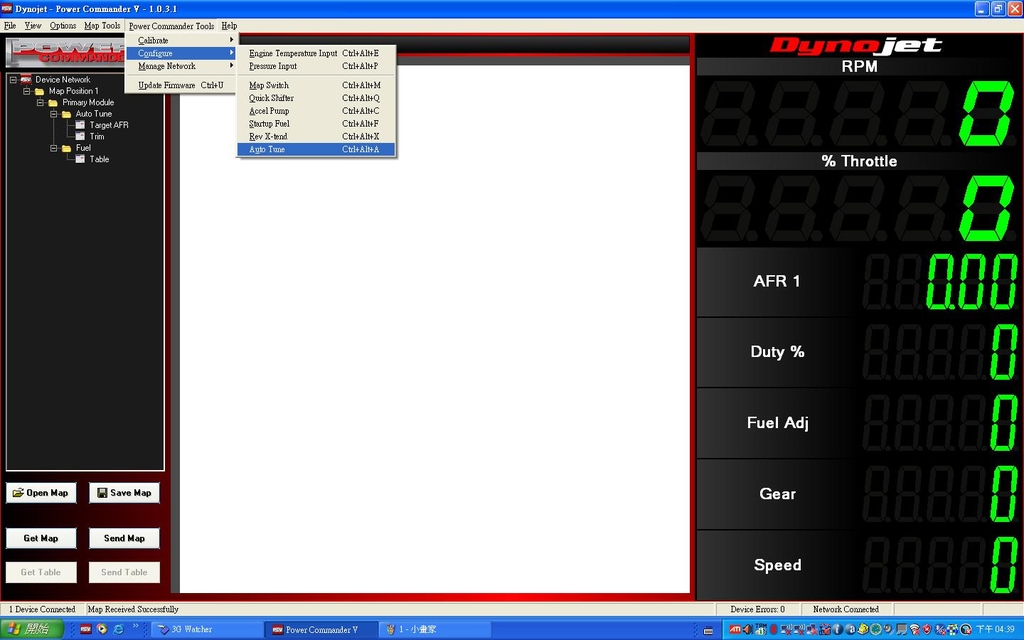Click the Fuel Adj gauge label
Image resolution: width=1024 pixels, height=640 pixels.
click(777, 423)
